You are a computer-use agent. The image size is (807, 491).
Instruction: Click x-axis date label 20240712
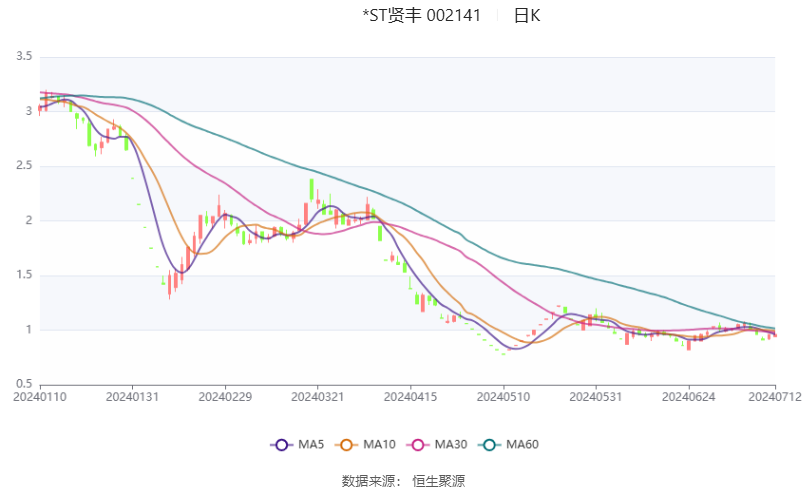(775, 397)
